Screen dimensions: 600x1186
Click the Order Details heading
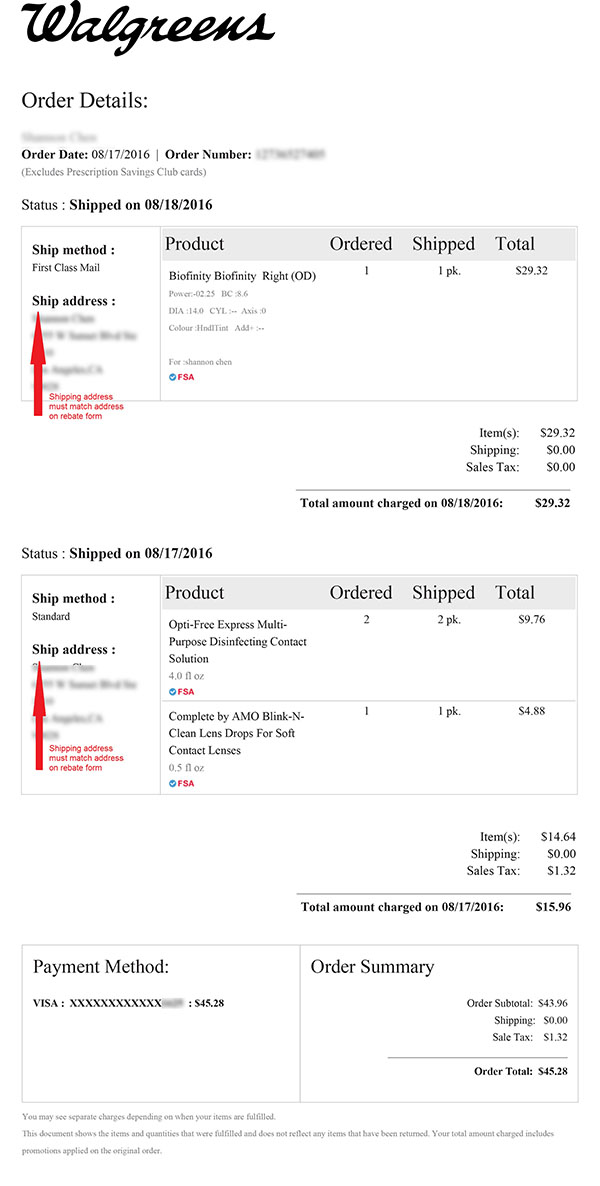(85, 101)
